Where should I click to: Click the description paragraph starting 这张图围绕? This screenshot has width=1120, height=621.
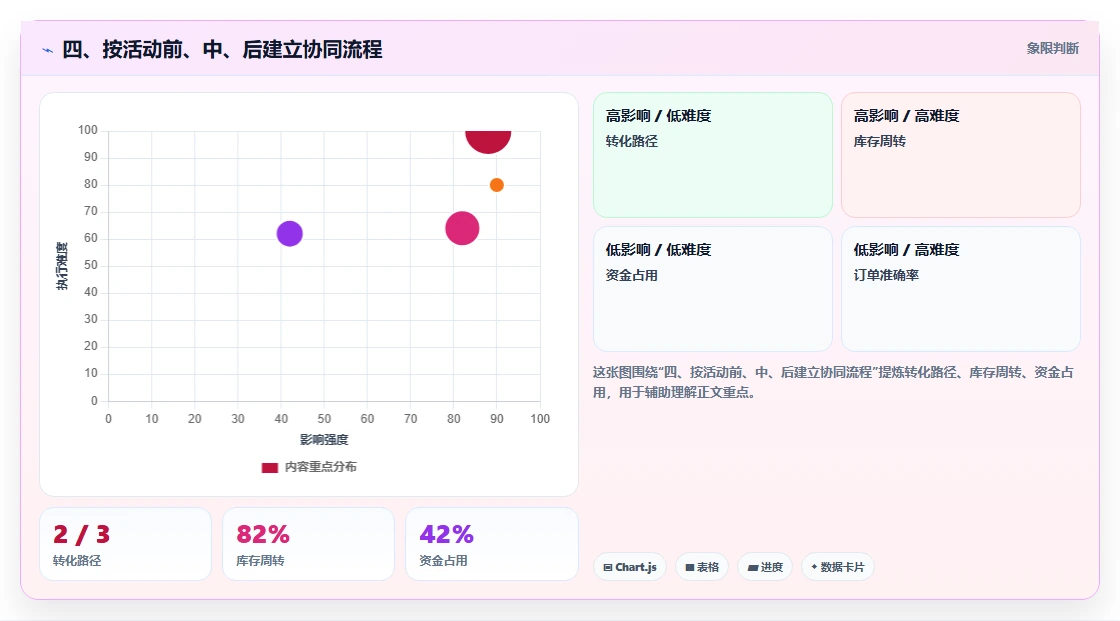coord(833,382)
